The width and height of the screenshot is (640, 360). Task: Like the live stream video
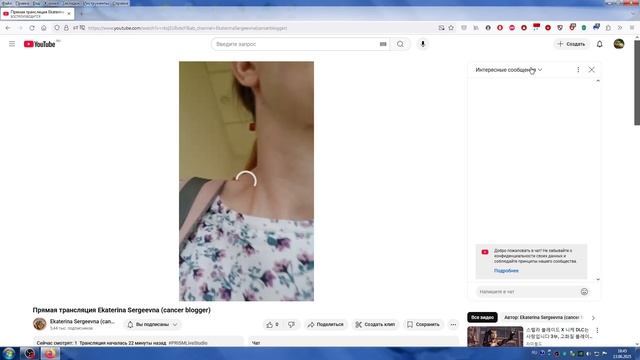273,324
